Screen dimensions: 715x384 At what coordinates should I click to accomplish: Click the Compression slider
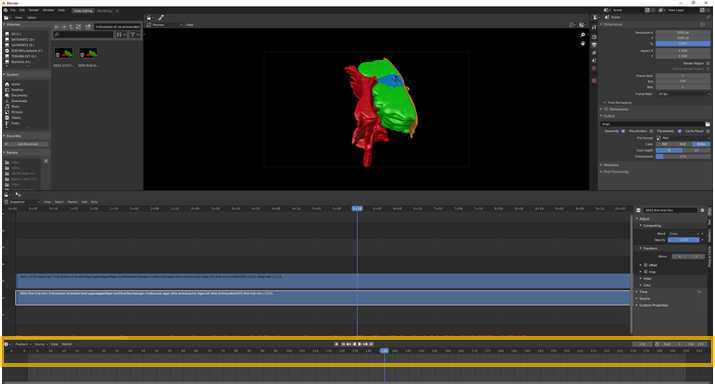[684, 156]
